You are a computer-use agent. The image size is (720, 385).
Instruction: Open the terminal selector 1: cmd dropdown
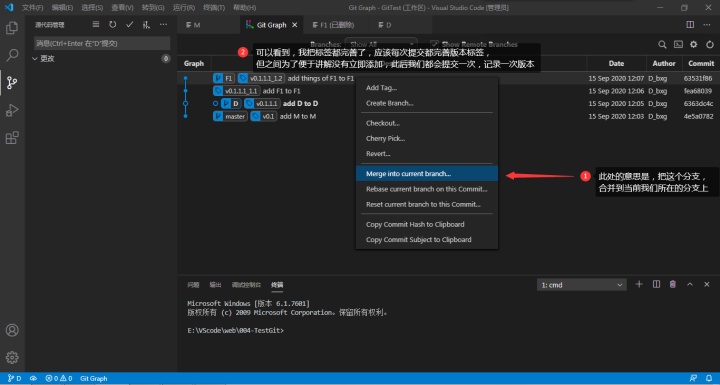click(581, 285)
